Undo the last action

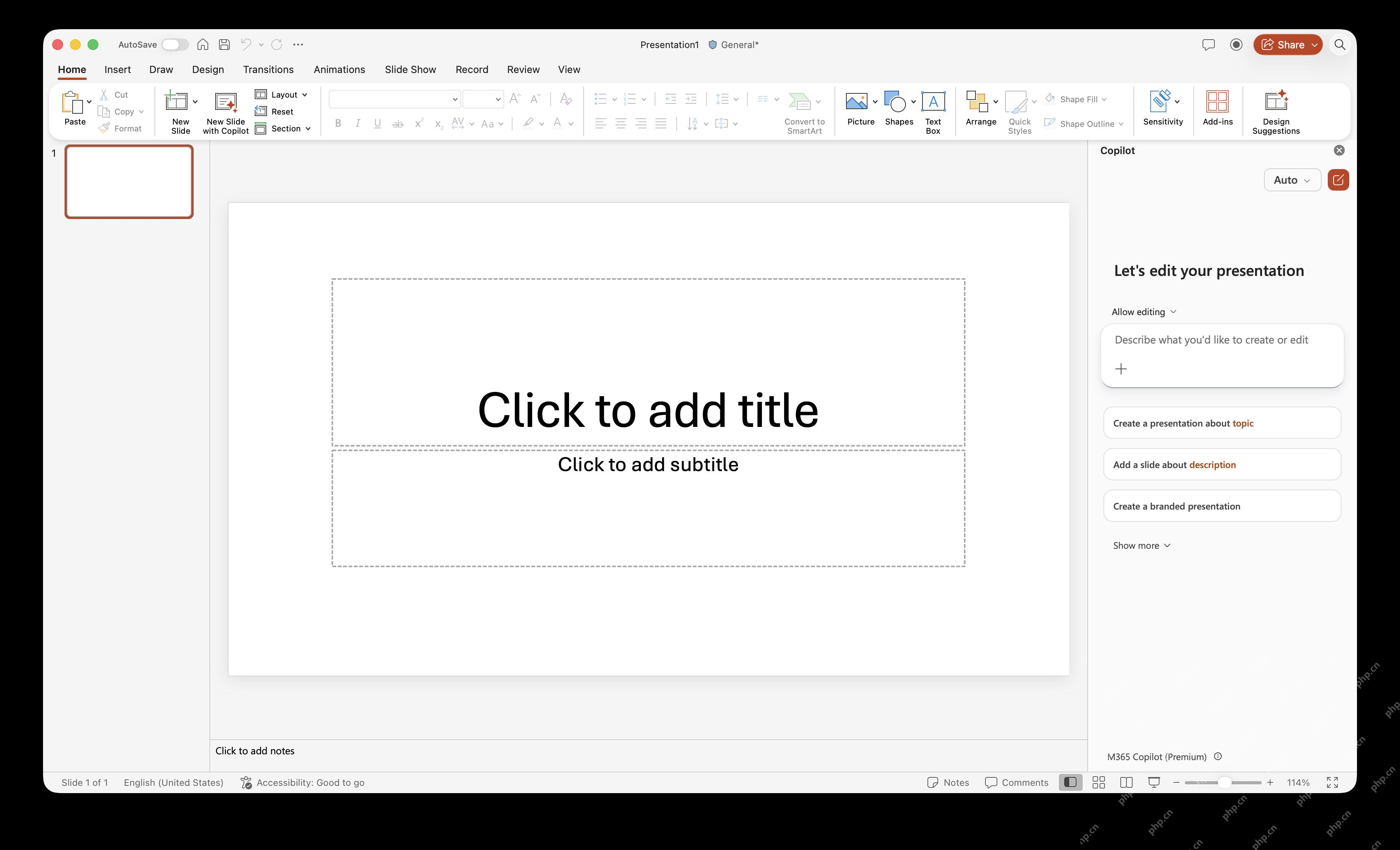pos(246,44)
